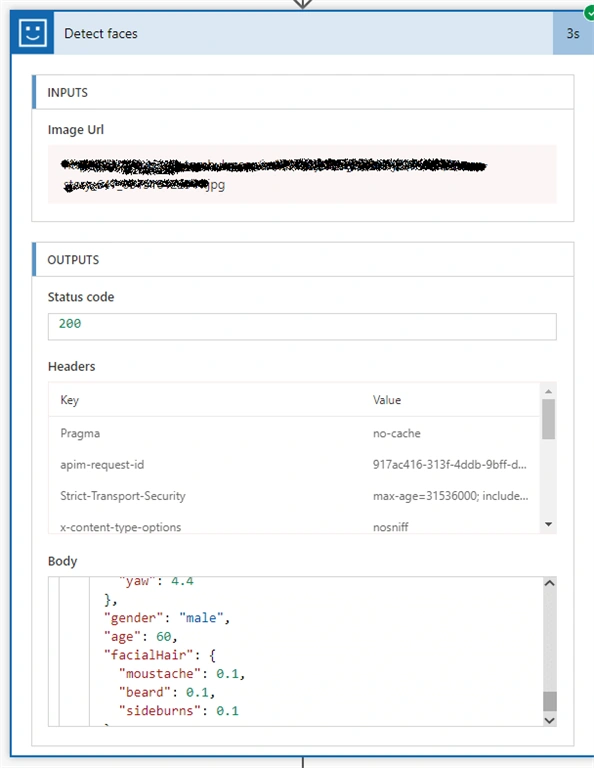
Task: Select the apim-request-id header key
Action: 102,465
